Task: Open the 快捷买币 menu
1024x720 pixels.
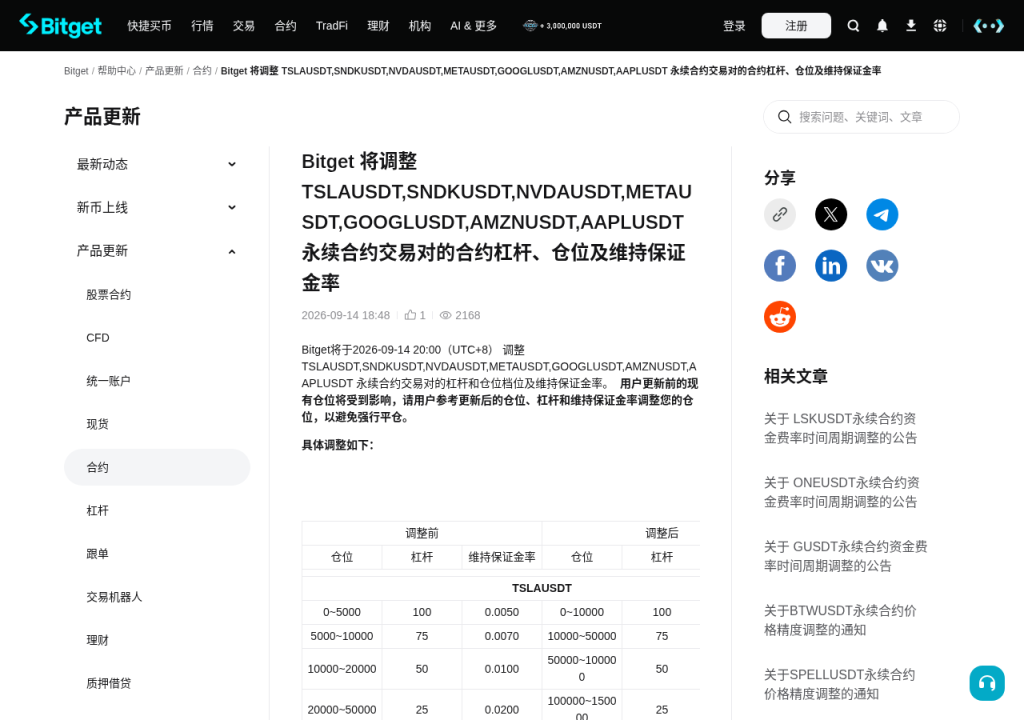Action: 149,25
